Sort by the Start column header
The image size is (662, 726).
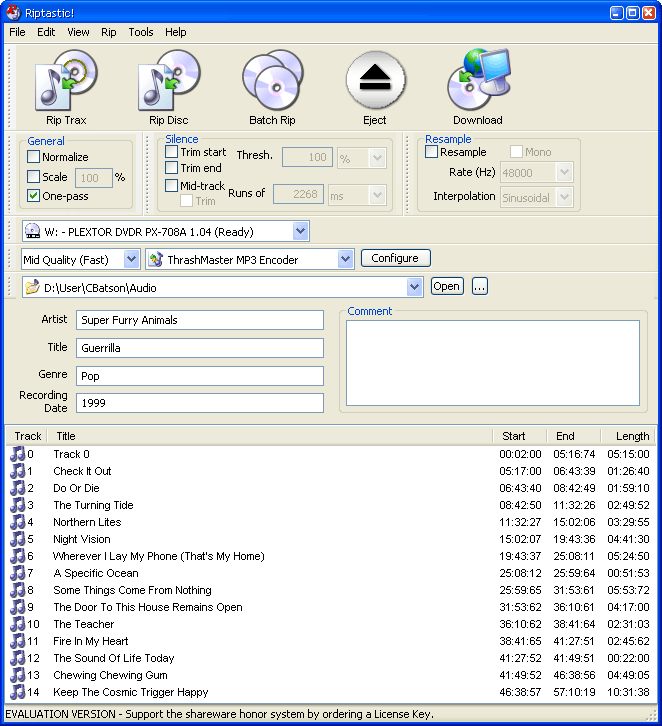click(519, 436)
